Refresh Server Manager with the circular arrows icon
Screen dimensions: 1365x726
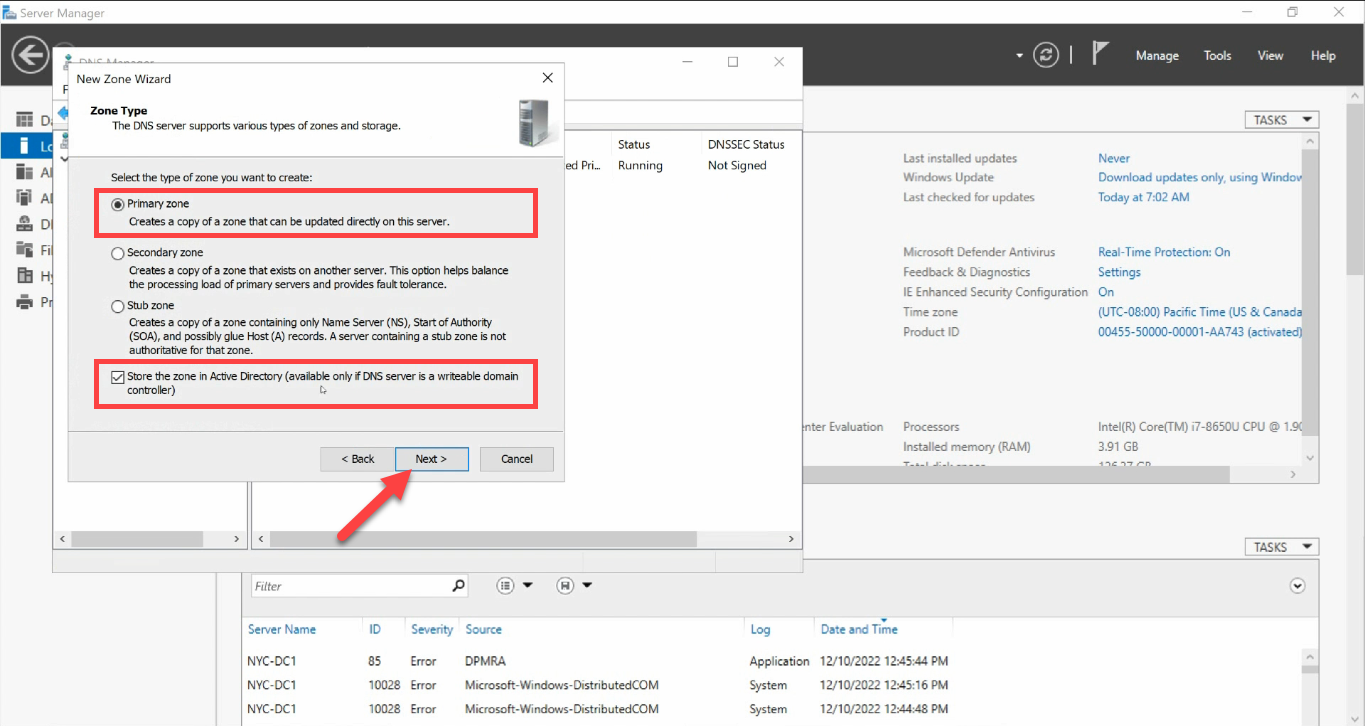(x=1046, y=55)
